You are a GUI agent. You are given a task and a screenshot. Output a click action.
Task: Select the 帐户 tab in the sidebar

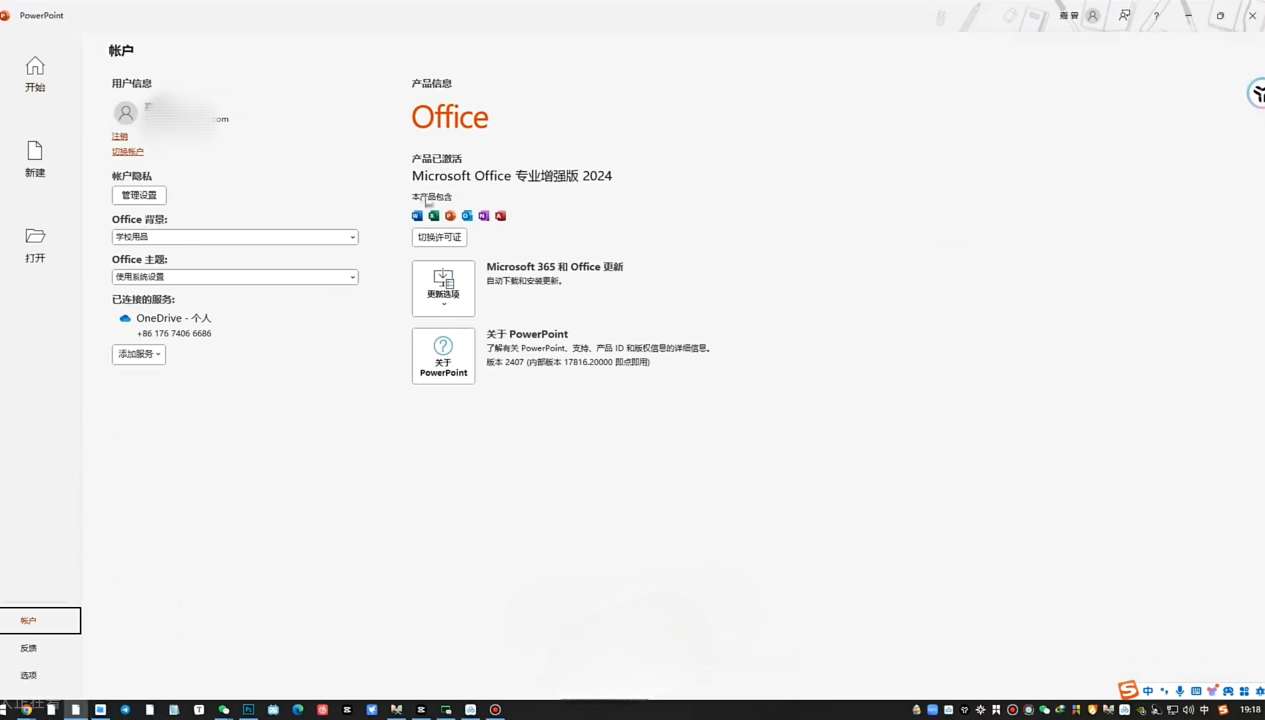click(x=40, y=621)
